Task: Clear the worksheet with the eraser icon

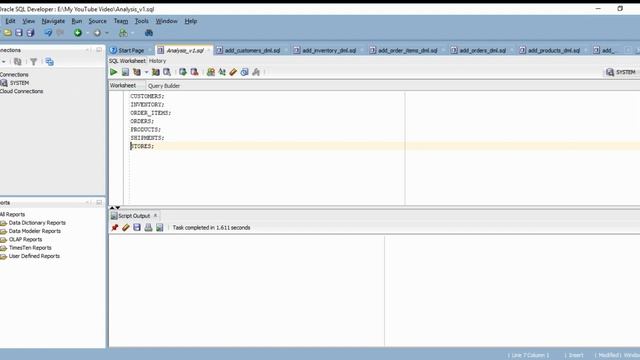Action: tap(233, 72)
